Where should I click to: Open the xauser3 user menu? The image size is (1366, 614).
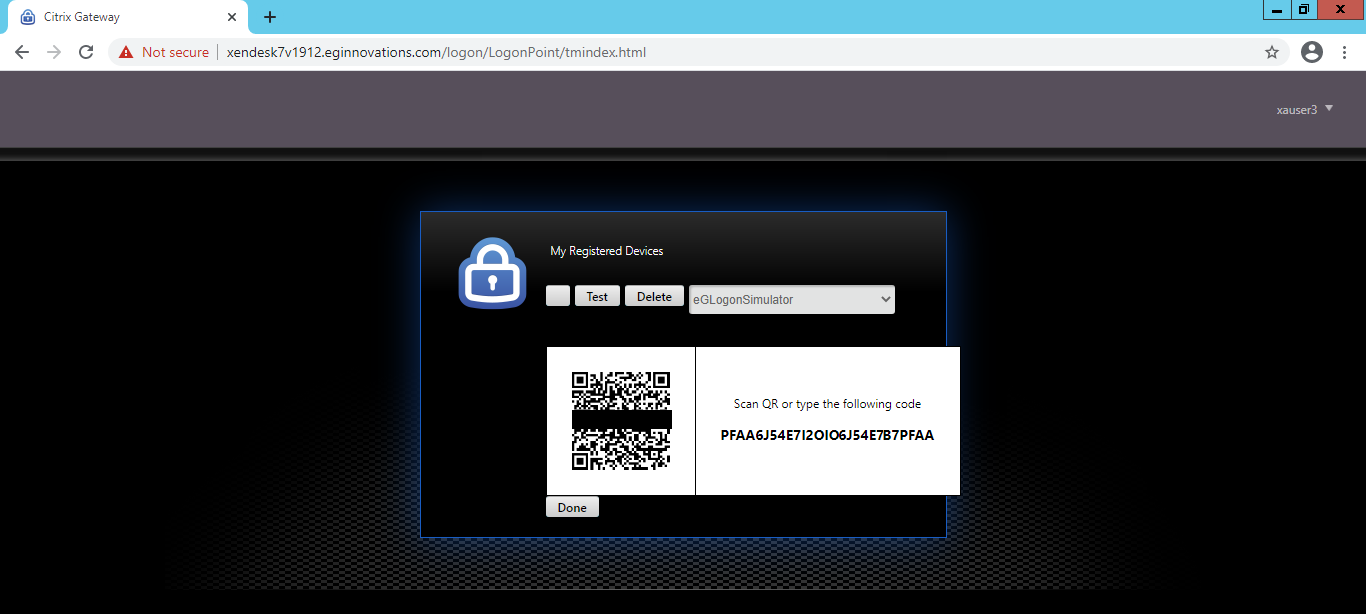click(1305, 109)
